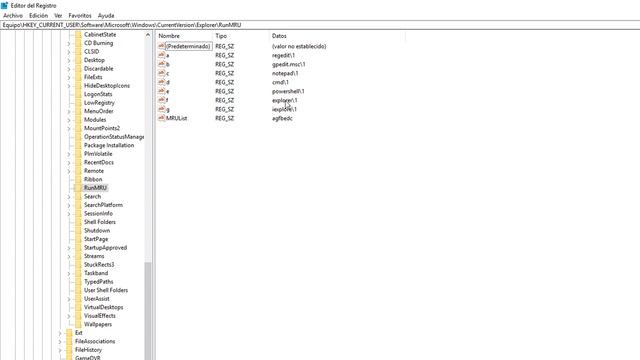Image resolution: width=640 pixels, height=360 pixels.
Task: Open the Edición menu
Action: (x=38, y=16)
